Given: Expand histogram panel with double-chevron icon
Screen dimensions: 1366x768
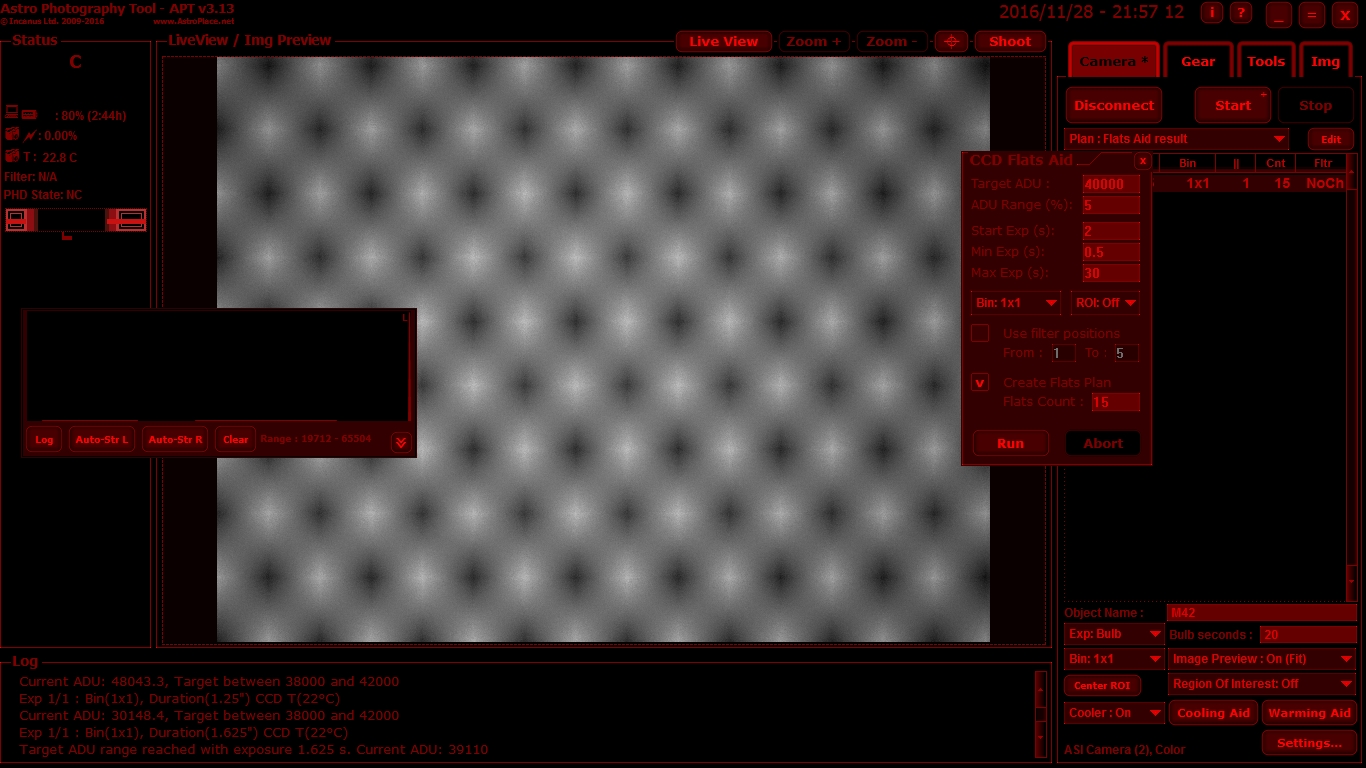Looking at the screenshot, I should coord(401,441).
